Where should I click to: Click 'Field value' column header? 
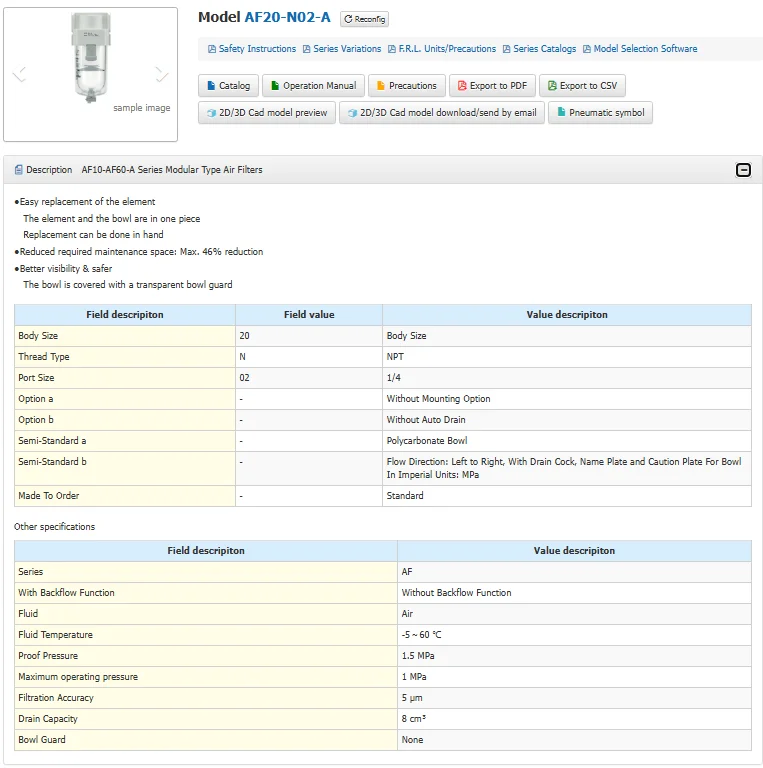tap(309, 315)
